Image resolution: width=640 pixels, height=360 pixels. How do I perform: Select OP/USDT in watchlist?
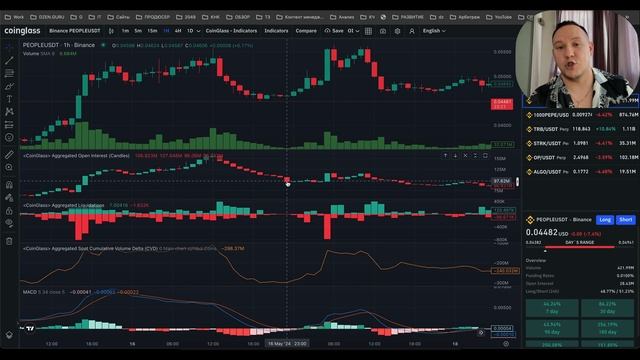(581, 158)
